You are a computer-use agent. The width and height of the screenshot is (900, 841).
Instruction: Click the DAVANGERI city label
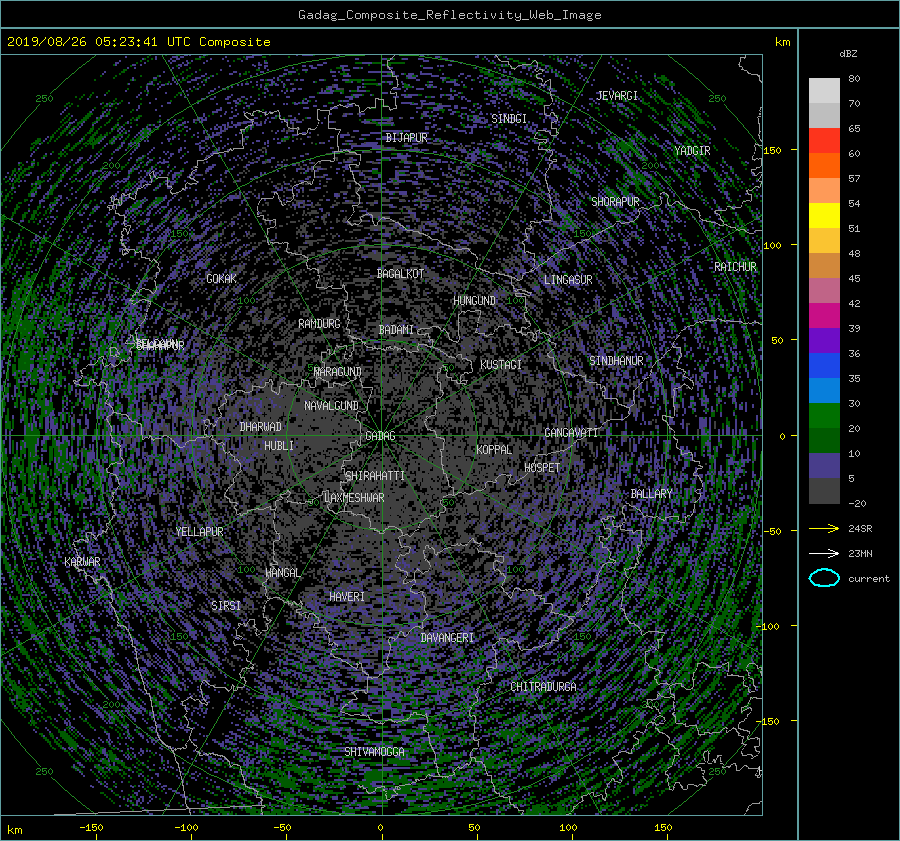[447, 638]
